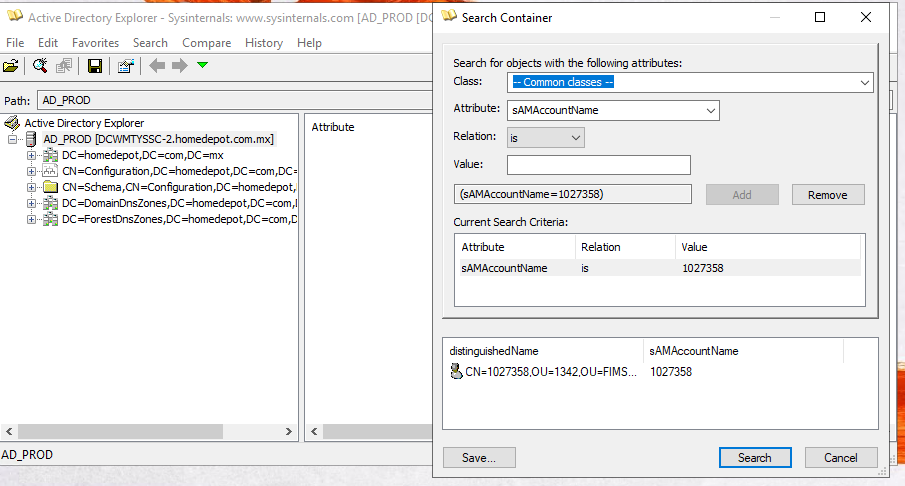Open the Favorites menu
The height and width of the screenshot is (486, 905).
95,43
